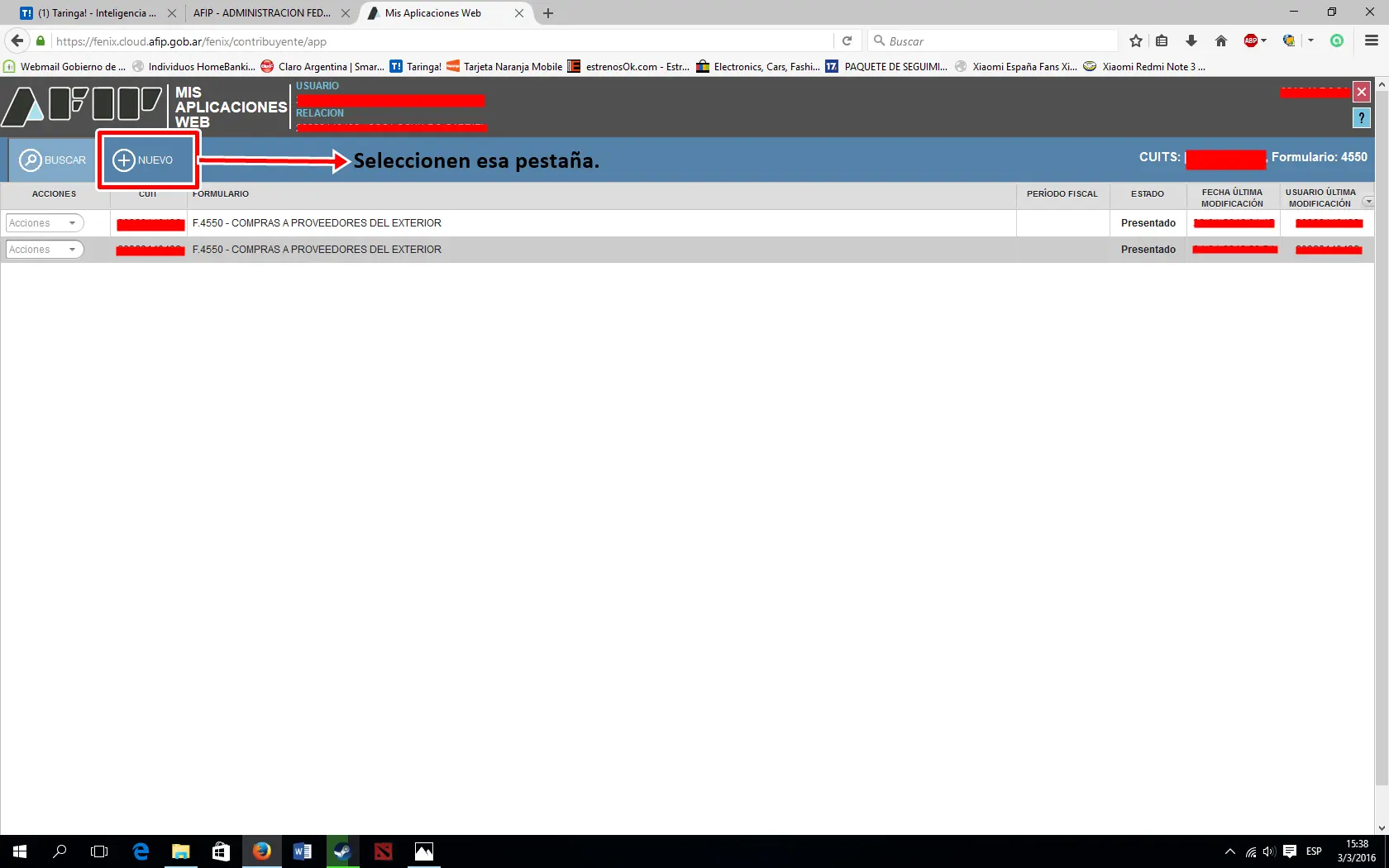Click the ACCIONES column header

55,194
